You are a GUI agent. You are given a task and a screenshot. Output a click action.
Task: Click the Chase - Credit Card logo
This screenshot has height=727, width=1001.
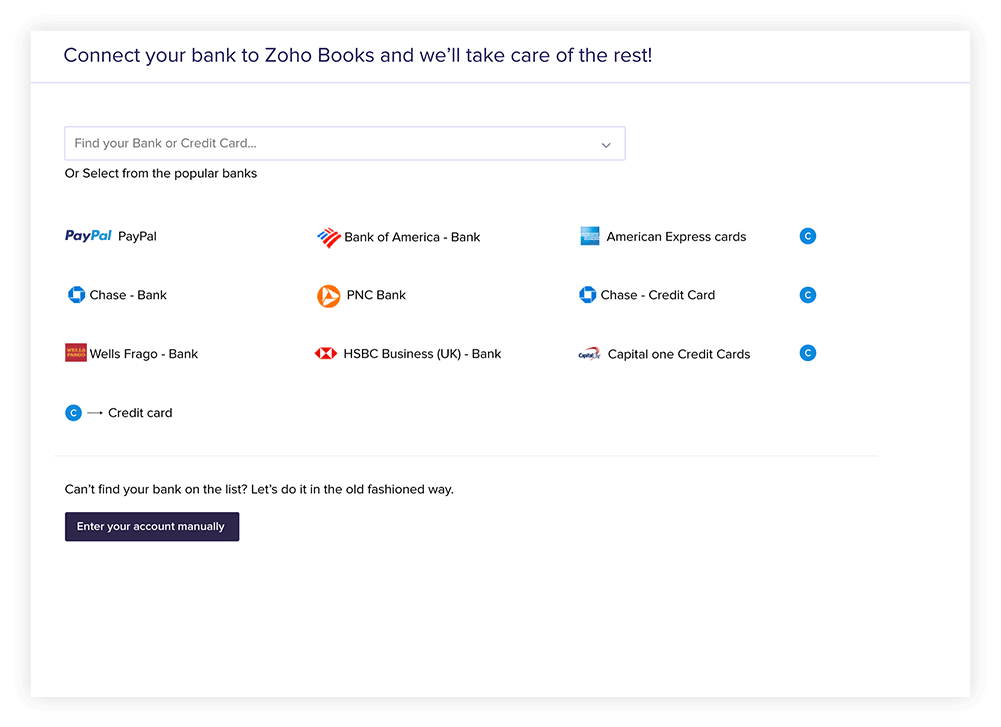pyautogui.click(x=588, y=294)
